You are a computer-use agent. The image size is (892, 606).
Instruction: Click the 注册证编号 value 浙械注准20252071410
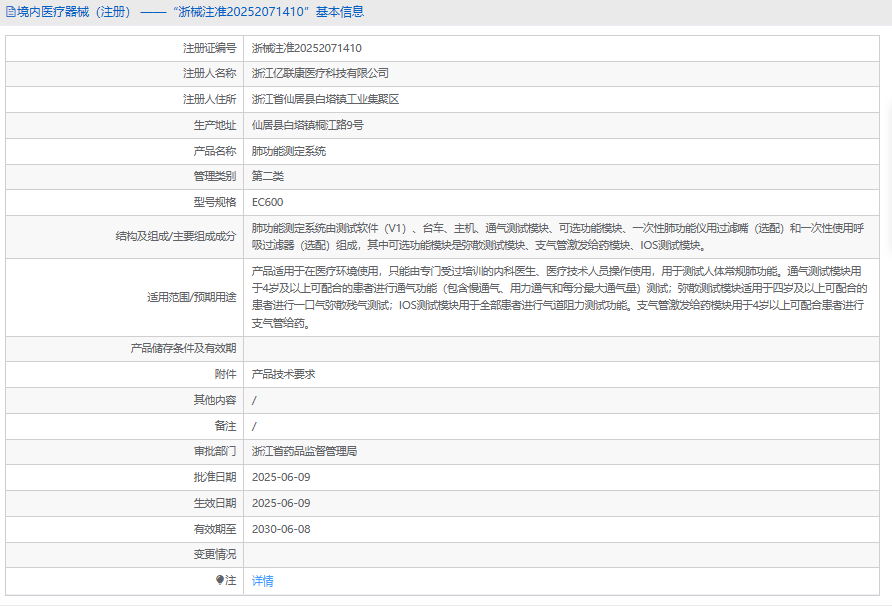coord(307,48)
